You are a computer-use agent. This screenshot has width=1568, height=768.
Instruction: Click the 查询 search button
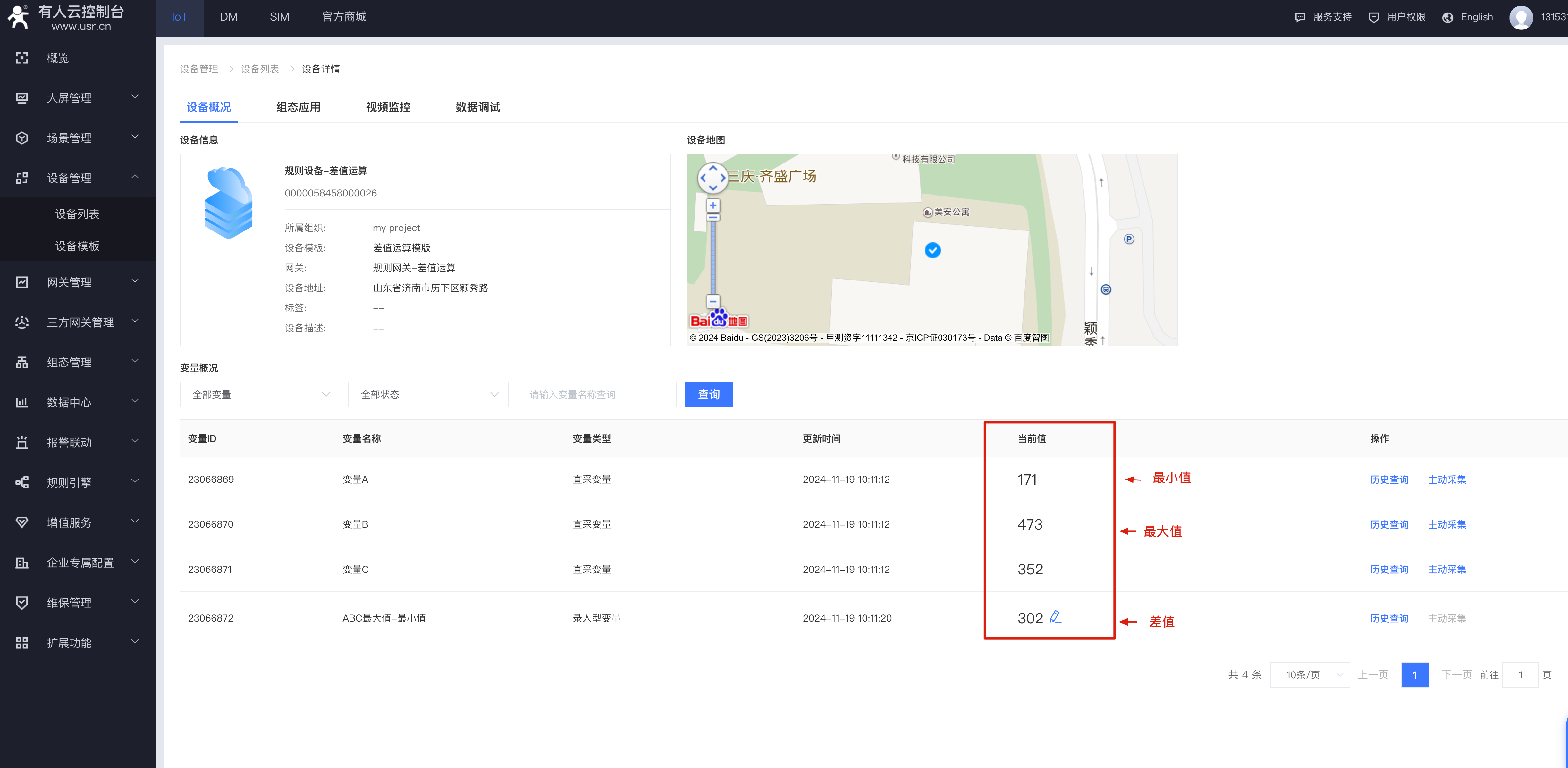tap(709, 394)
